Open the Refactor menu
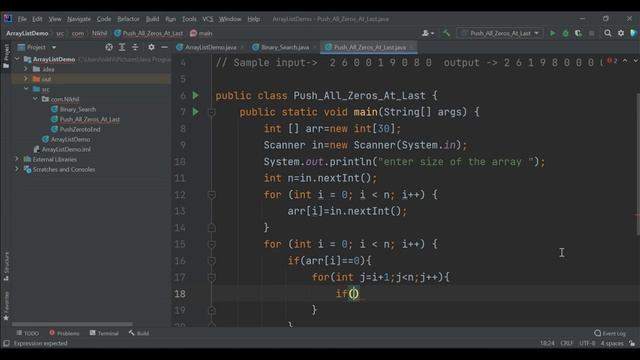Screen dimensions: 640x360 (128, 19)
